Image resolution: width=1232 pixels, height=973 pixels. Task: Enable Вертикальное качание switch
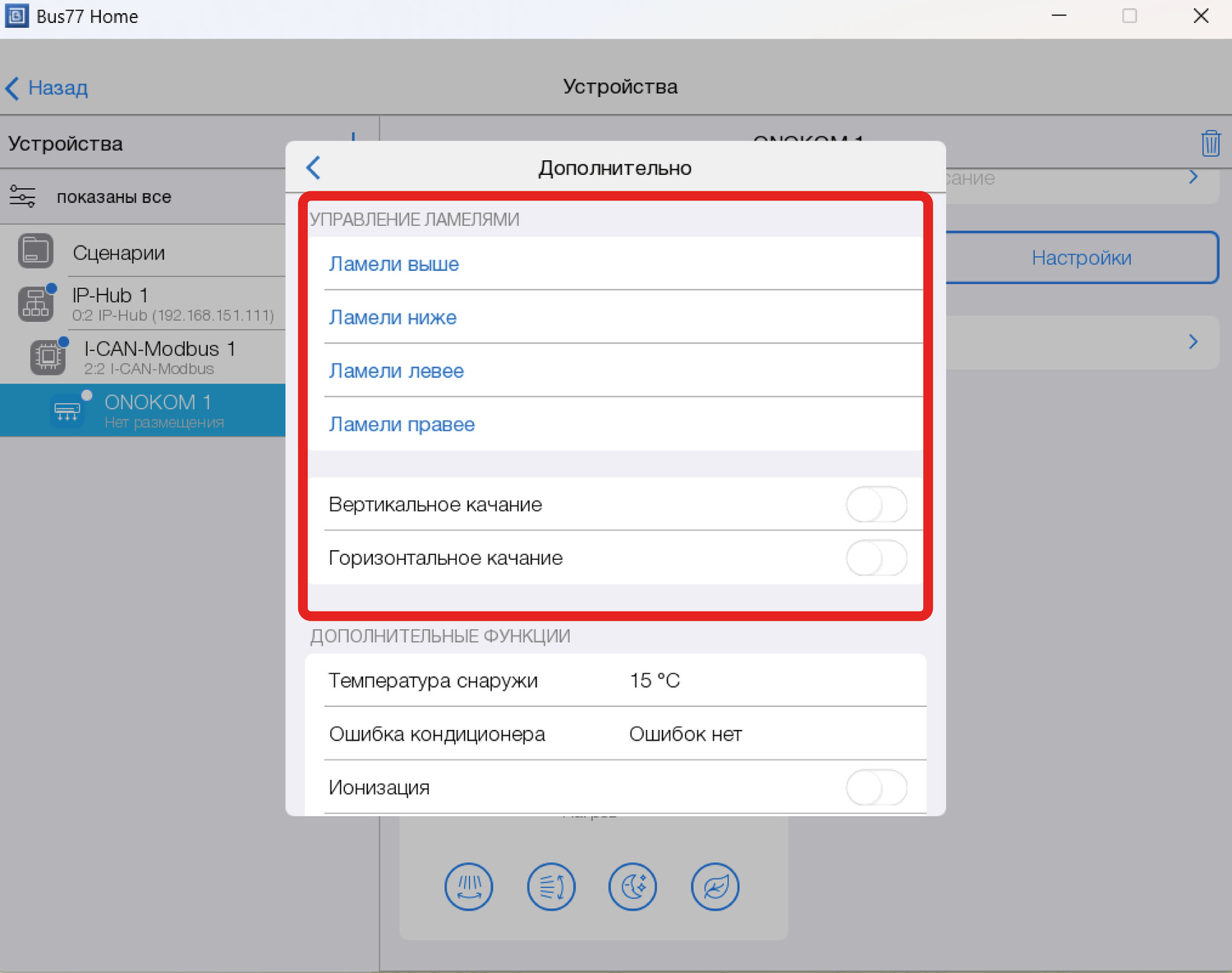click(x=876, y=504)
